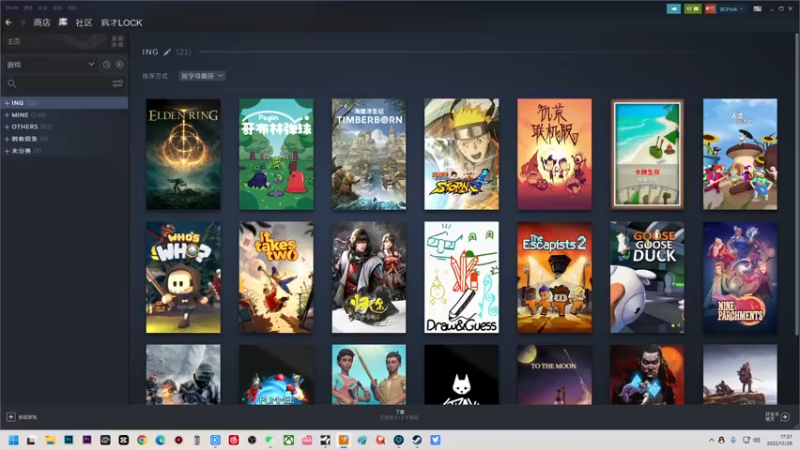Viewport: 800px width, 450px height.
Task: Click the add game plus button
Action: (11, 417)
